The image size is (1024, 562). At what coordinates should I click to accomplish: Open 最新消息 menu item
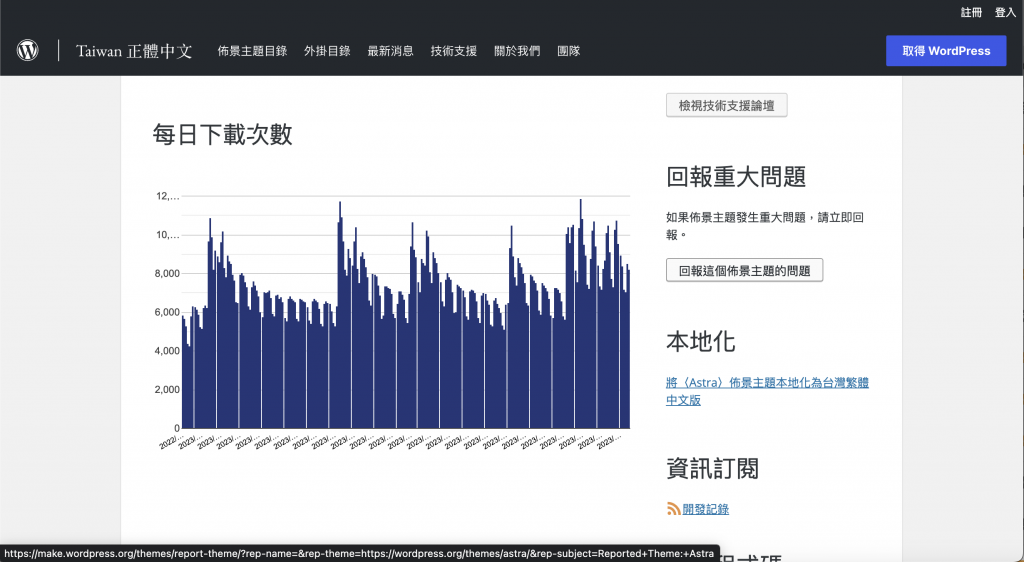[391, 51]
